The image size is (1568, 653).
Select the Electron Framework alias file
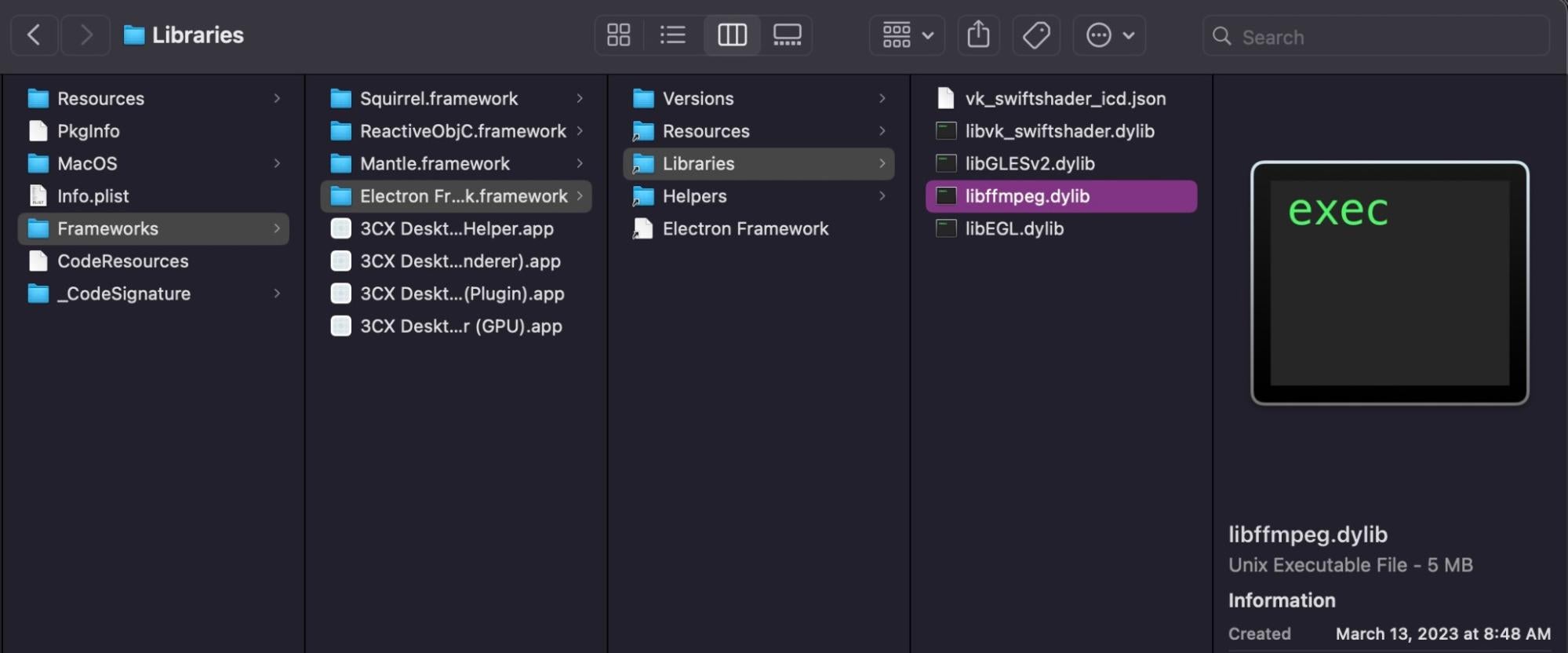pyautogui.click(x=744, y=229)
